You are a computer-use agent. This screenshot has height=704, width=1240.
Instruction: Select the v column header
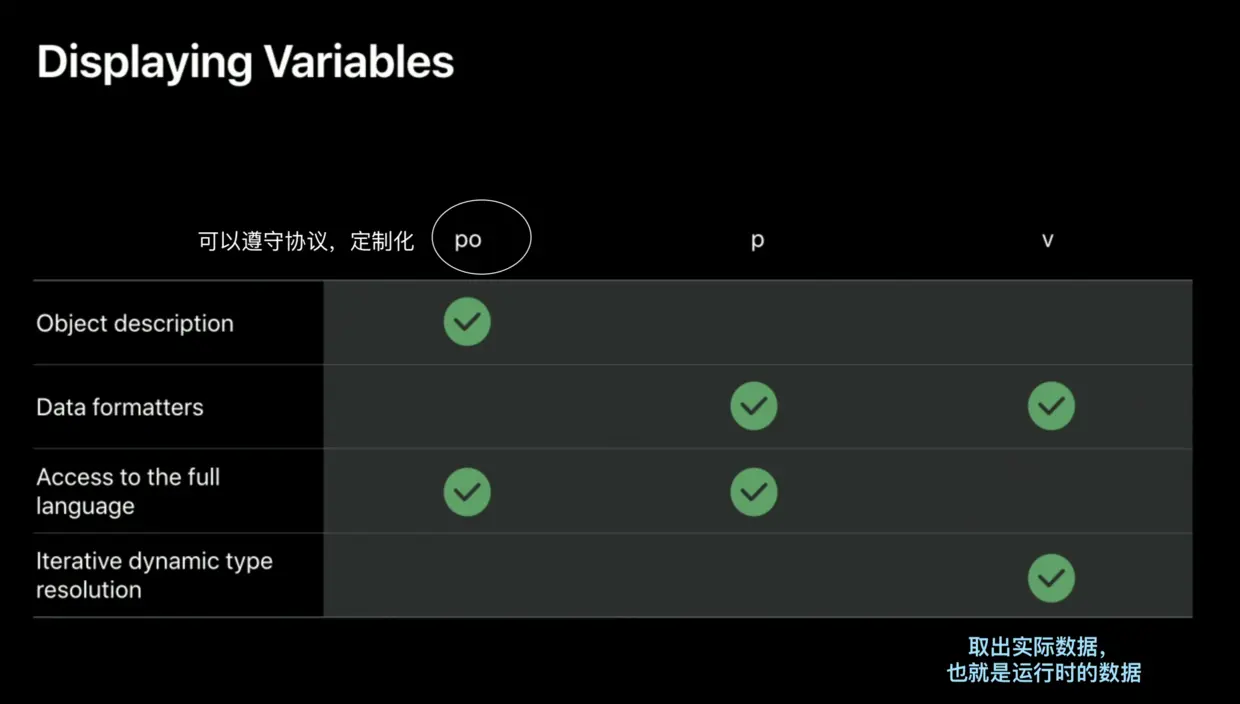click(1047, 240)
